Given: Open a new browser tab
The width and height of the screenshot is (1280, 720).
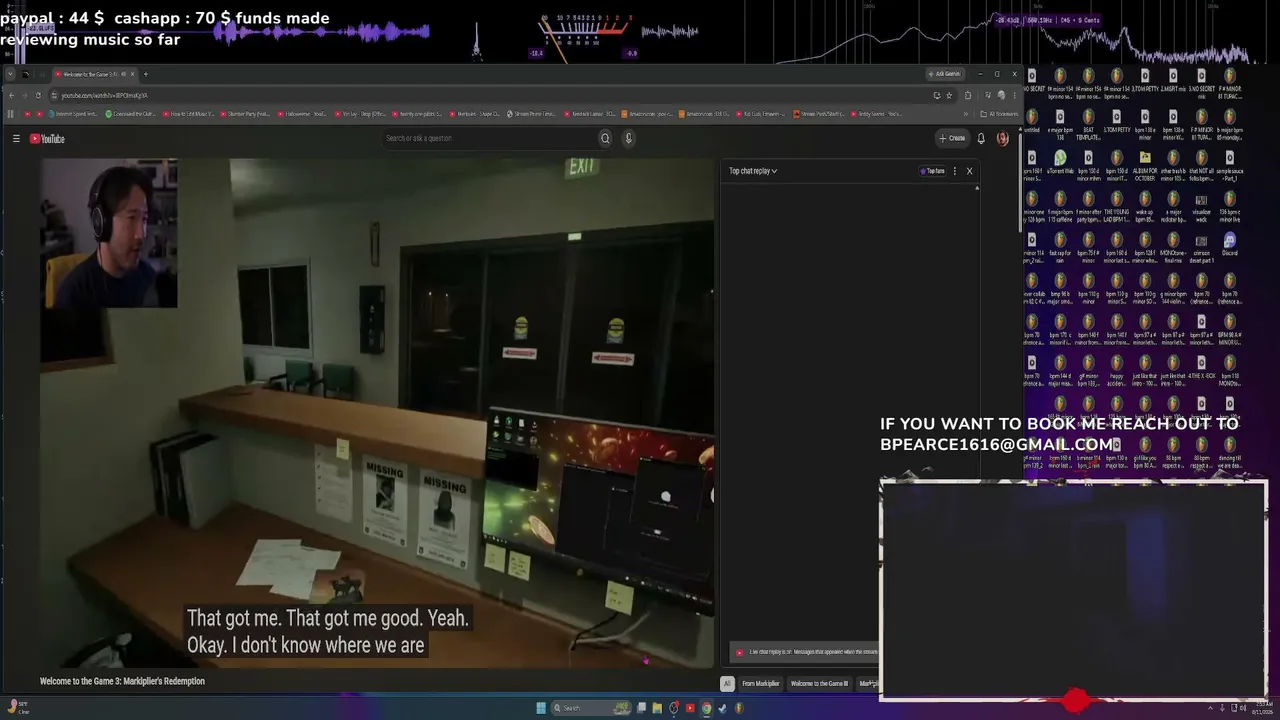Looking at the screenshot, I should (145, 74).
